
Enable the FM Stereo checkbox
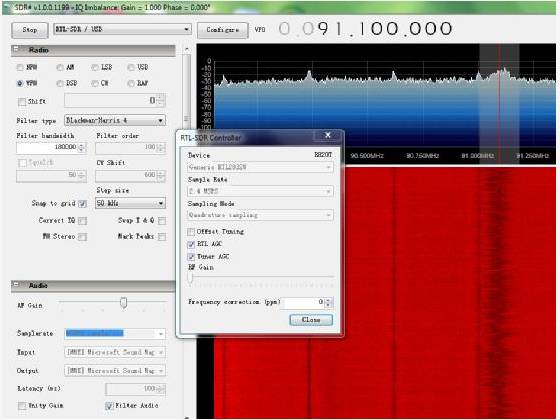tap(82, 237)
